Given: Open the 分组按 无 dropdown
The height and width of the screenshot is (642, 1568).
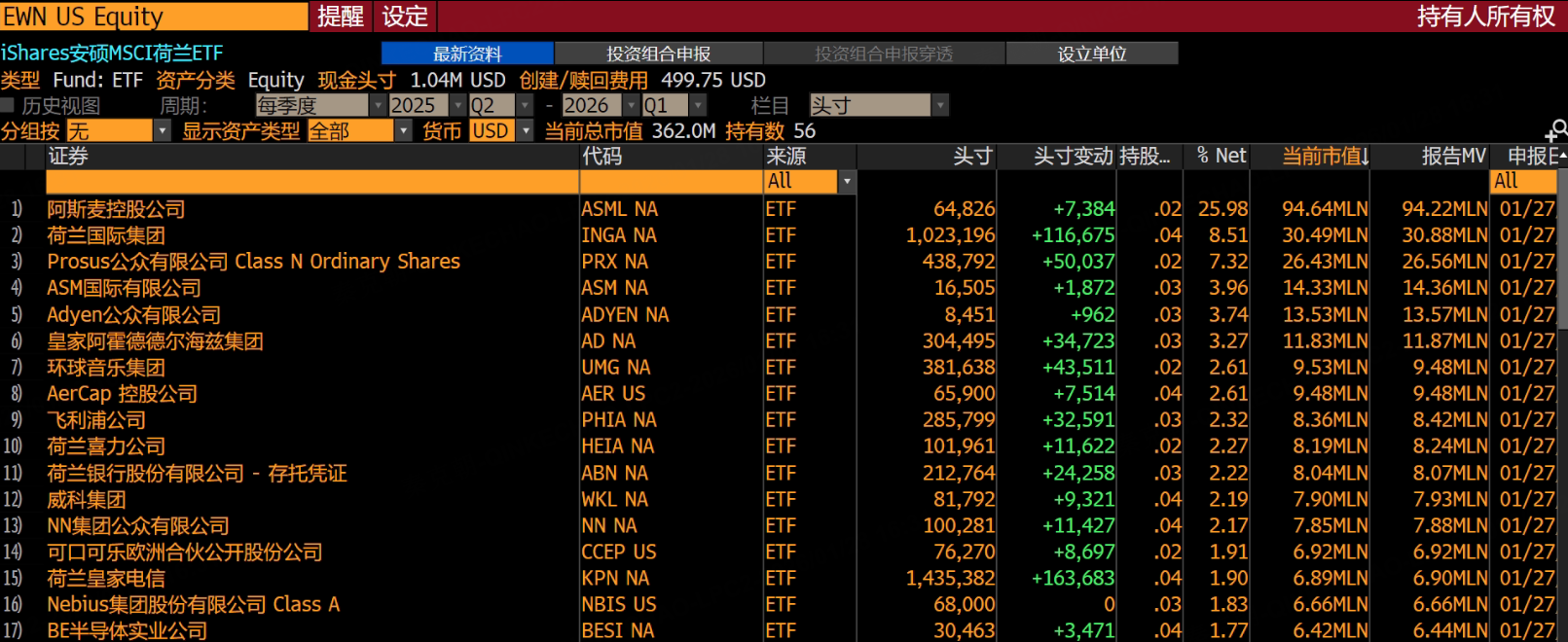Looking at the screenshot, I should (118, 131).
